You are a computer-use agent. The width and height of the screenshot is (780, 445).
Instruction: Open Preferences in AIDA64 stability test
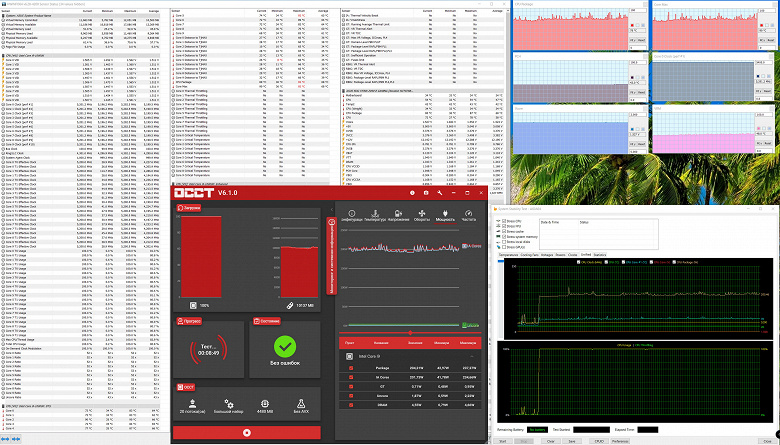pos(620,441)
